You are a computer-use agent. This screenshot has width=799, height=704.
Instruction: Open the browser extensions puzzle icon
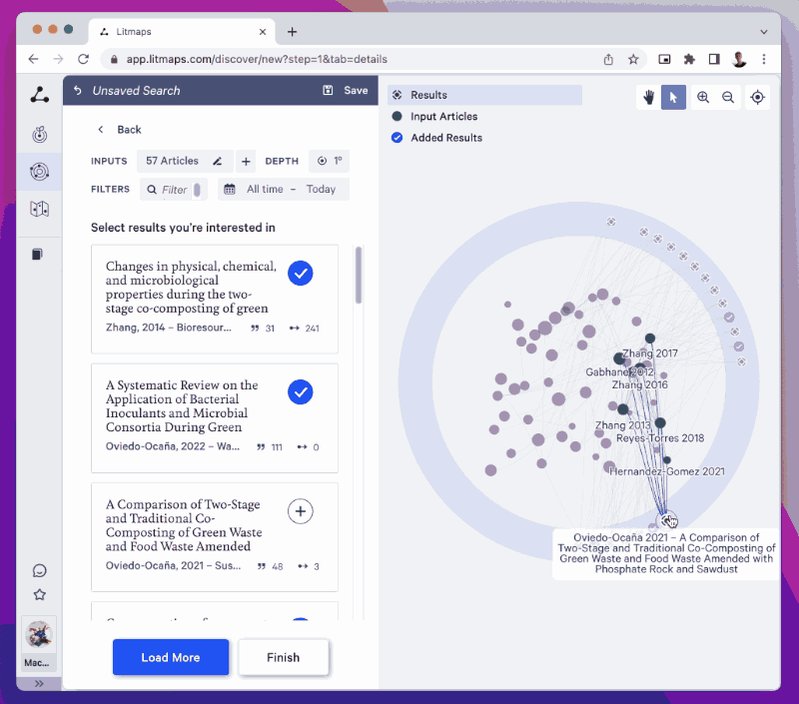689,59
